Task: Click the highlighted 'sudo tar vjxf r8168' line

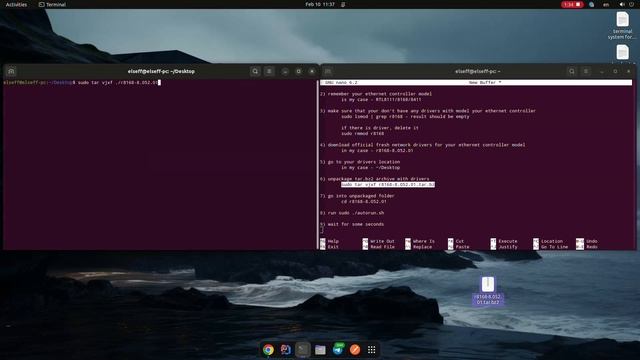Action: (x=388, y=184)
